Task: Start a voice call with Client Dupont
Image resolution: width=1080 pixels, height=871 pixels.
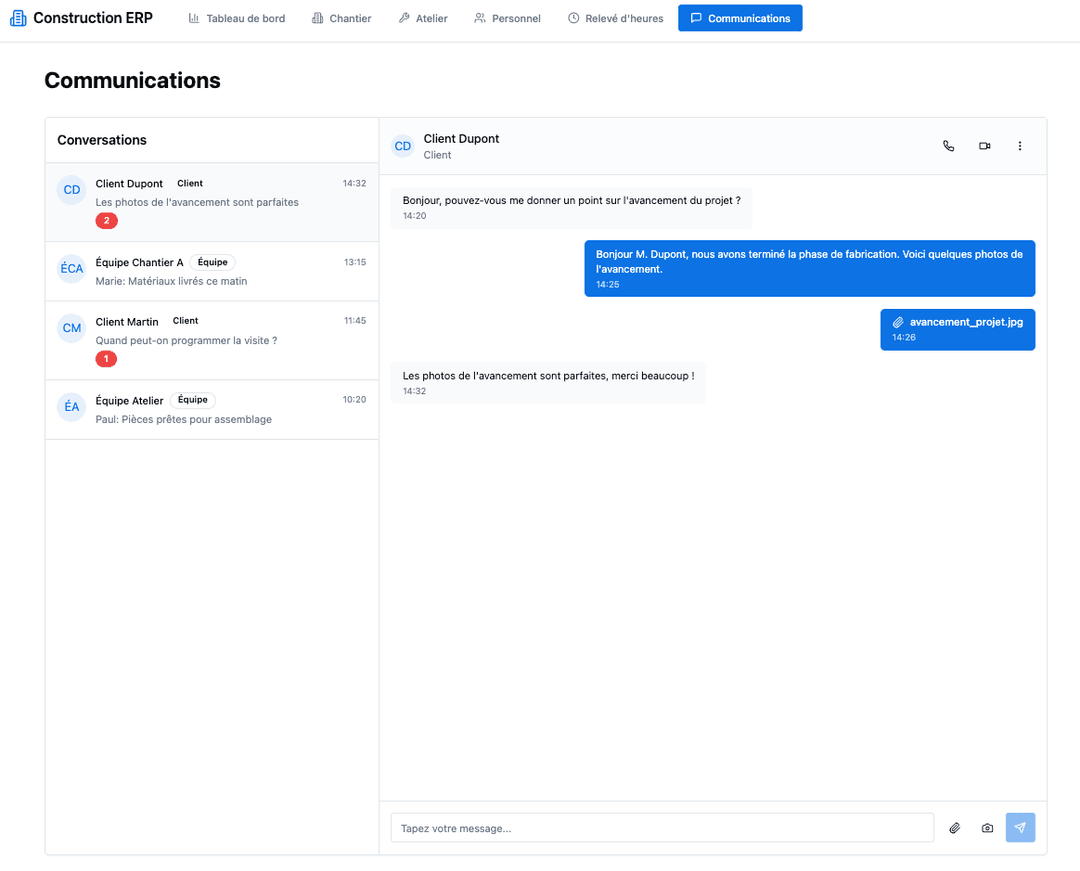Action: pos(948,146)
